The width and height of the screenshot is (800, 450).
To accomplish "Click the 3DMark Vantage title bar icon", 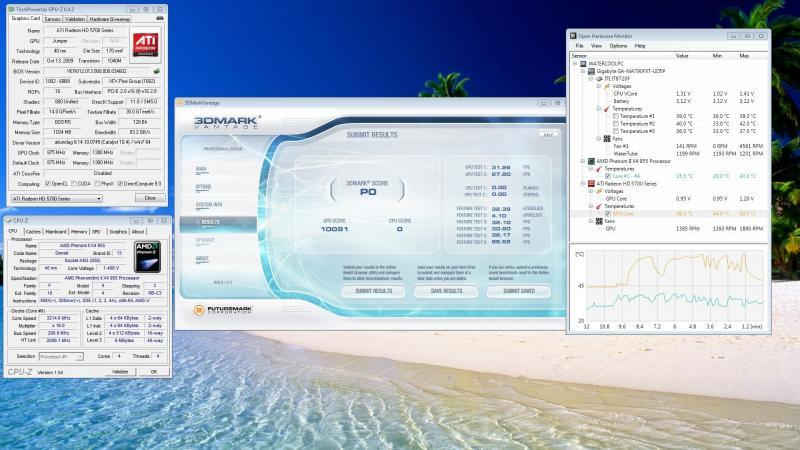I will click(x=180, y=103).
